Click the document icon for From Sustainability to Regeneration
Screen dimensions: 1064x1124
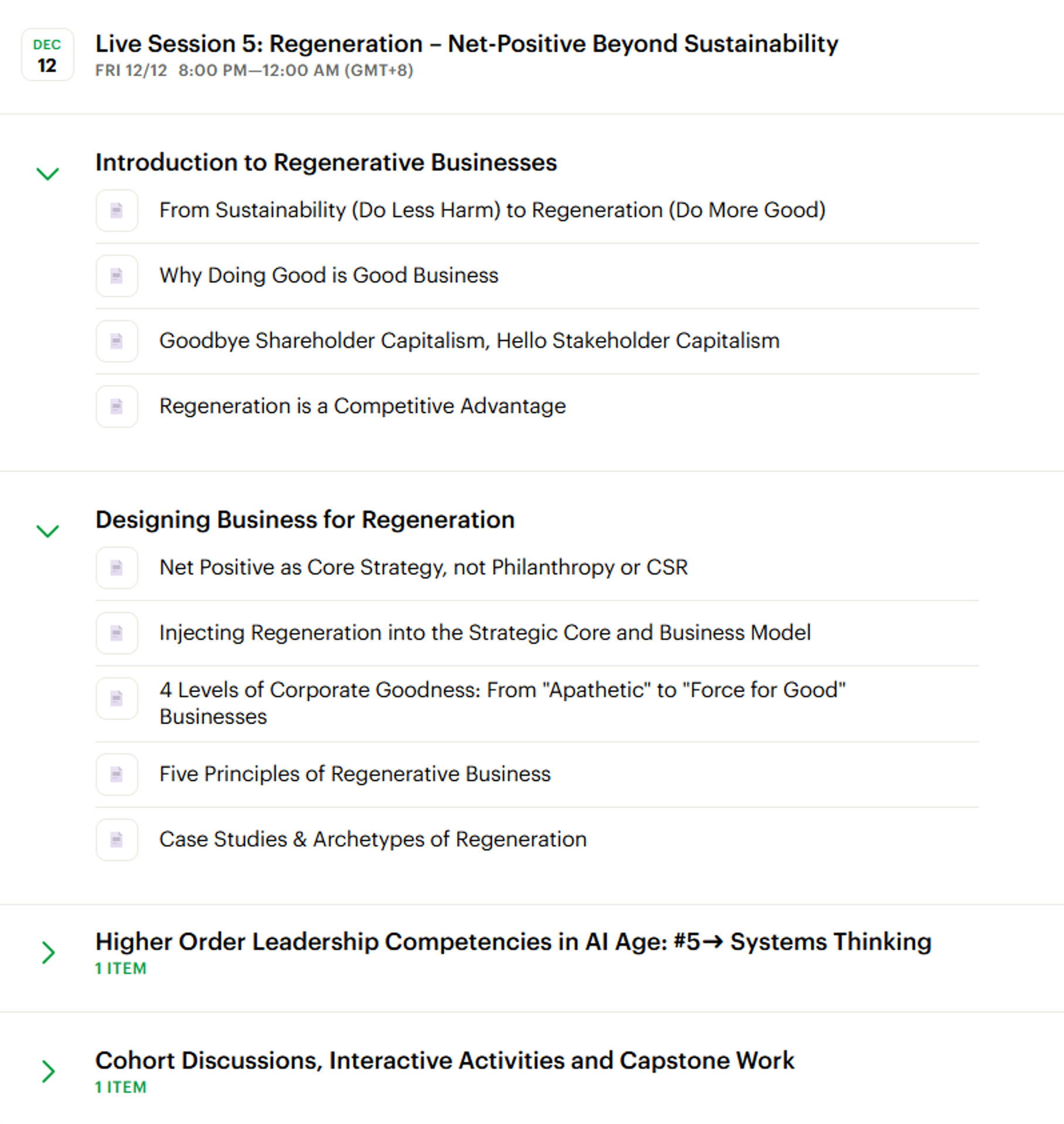click(117, 210)
